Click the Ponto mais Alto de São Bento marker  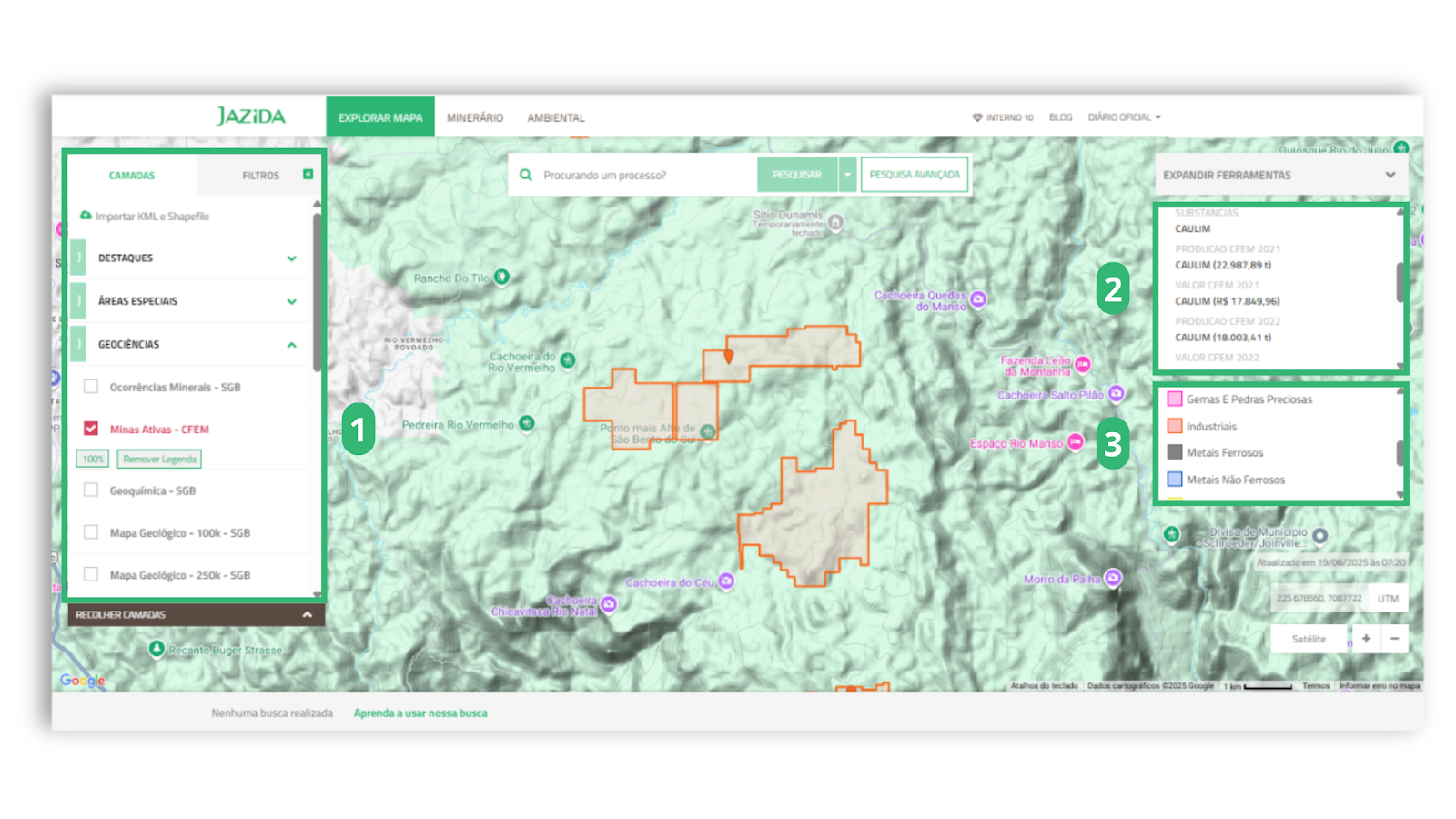tap(708, 430)
